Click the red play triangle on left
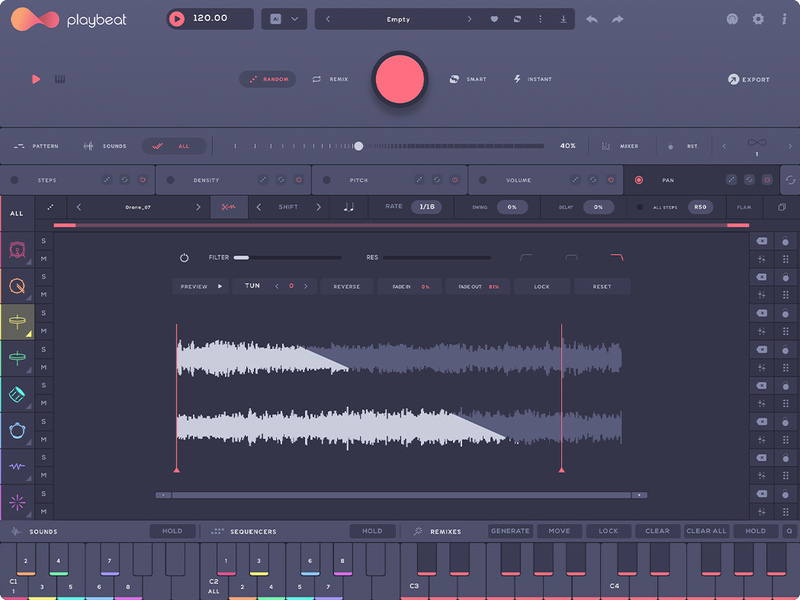Screen dimensions: 800x600 [x=36, y=79]
